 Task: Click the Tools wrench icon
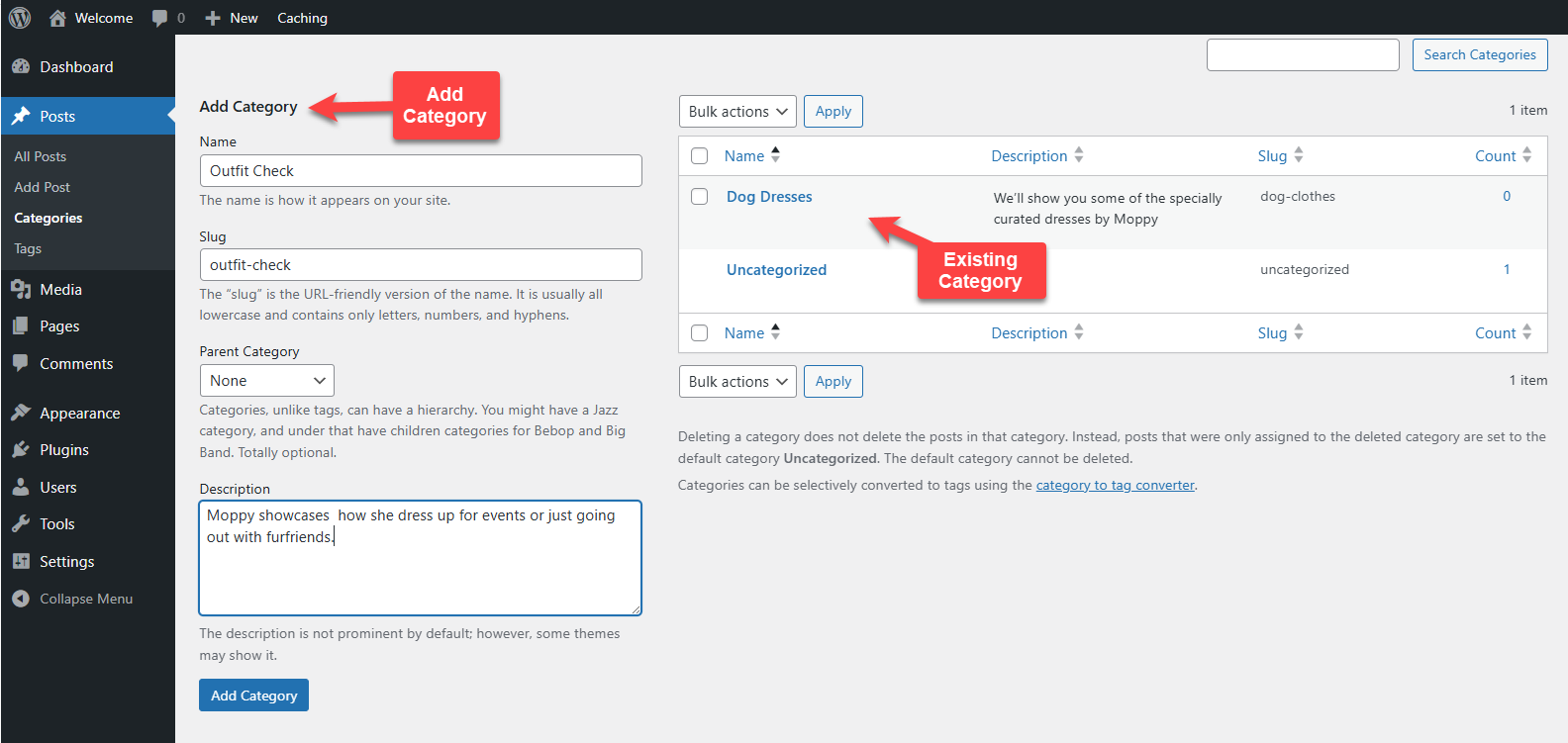[x=21, y=523]
